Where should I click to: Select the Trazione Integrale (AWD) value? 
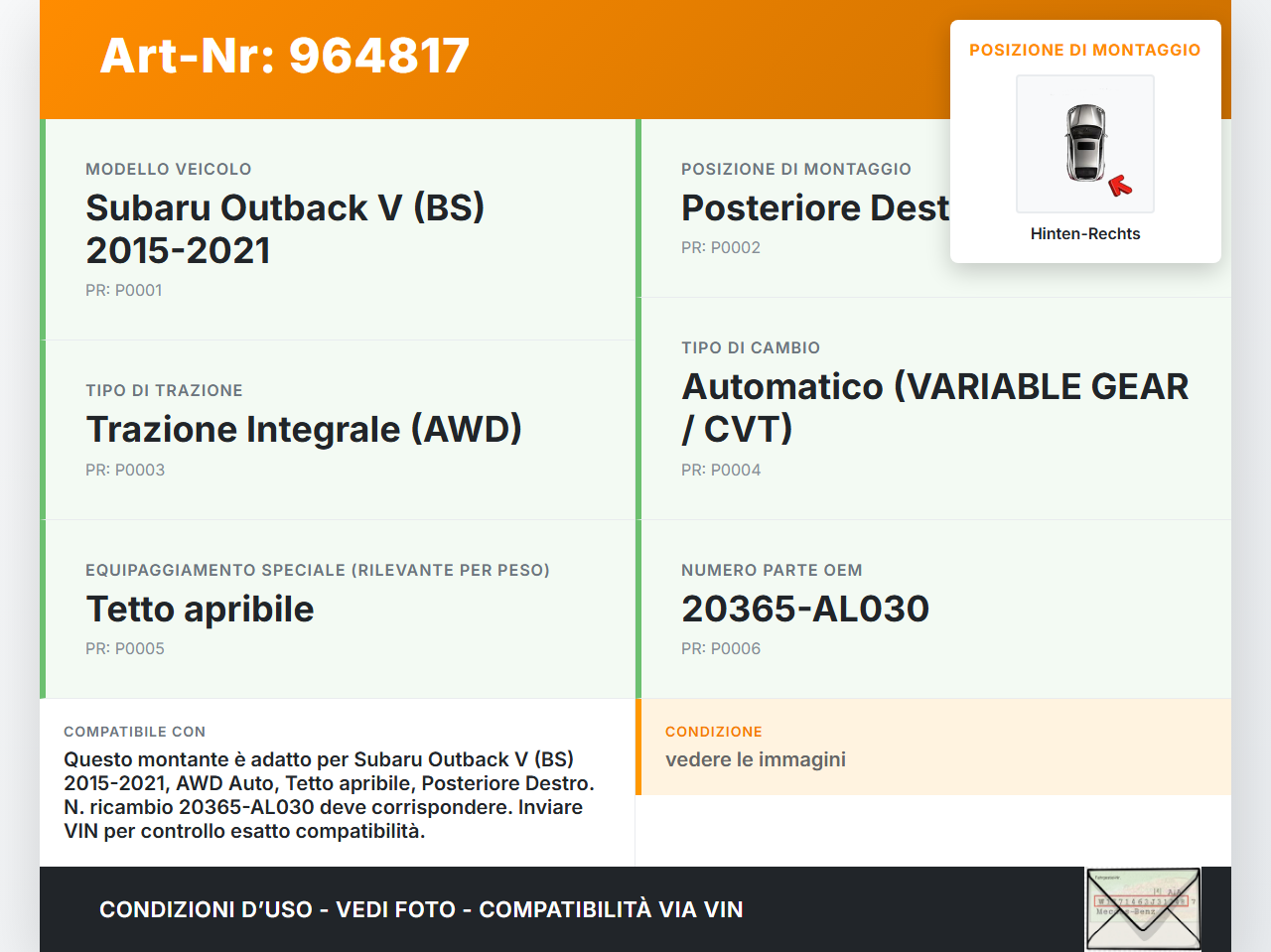[304, 429]
